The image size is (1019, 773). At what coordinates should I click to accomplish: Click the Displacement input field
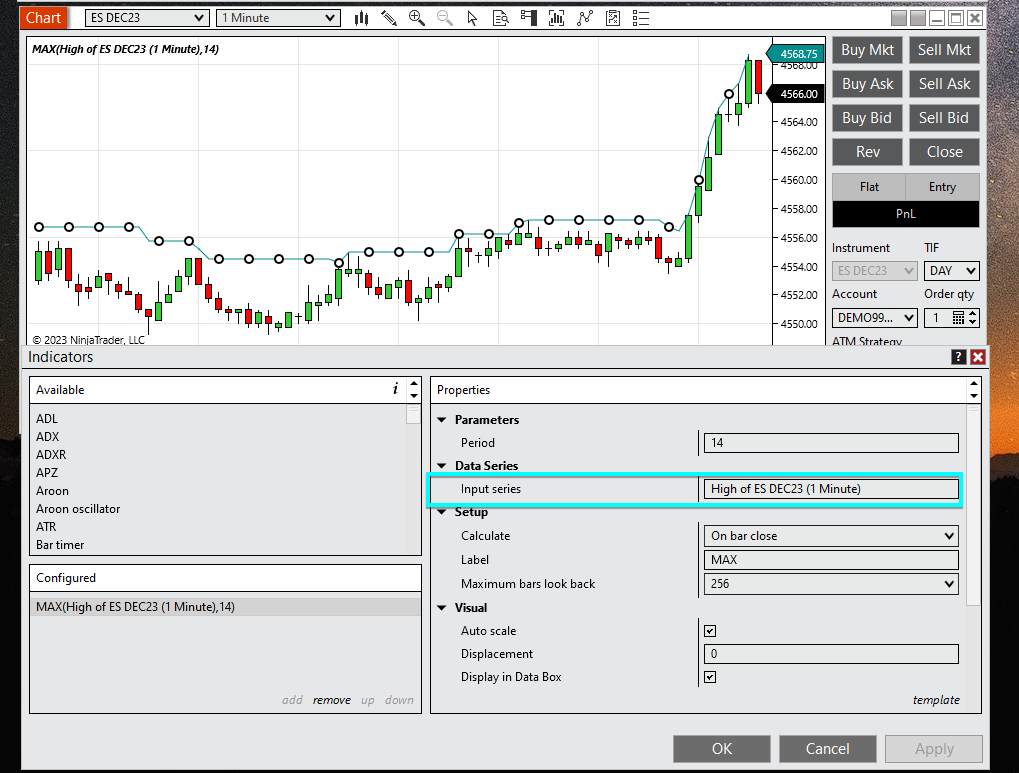[831, 654]
